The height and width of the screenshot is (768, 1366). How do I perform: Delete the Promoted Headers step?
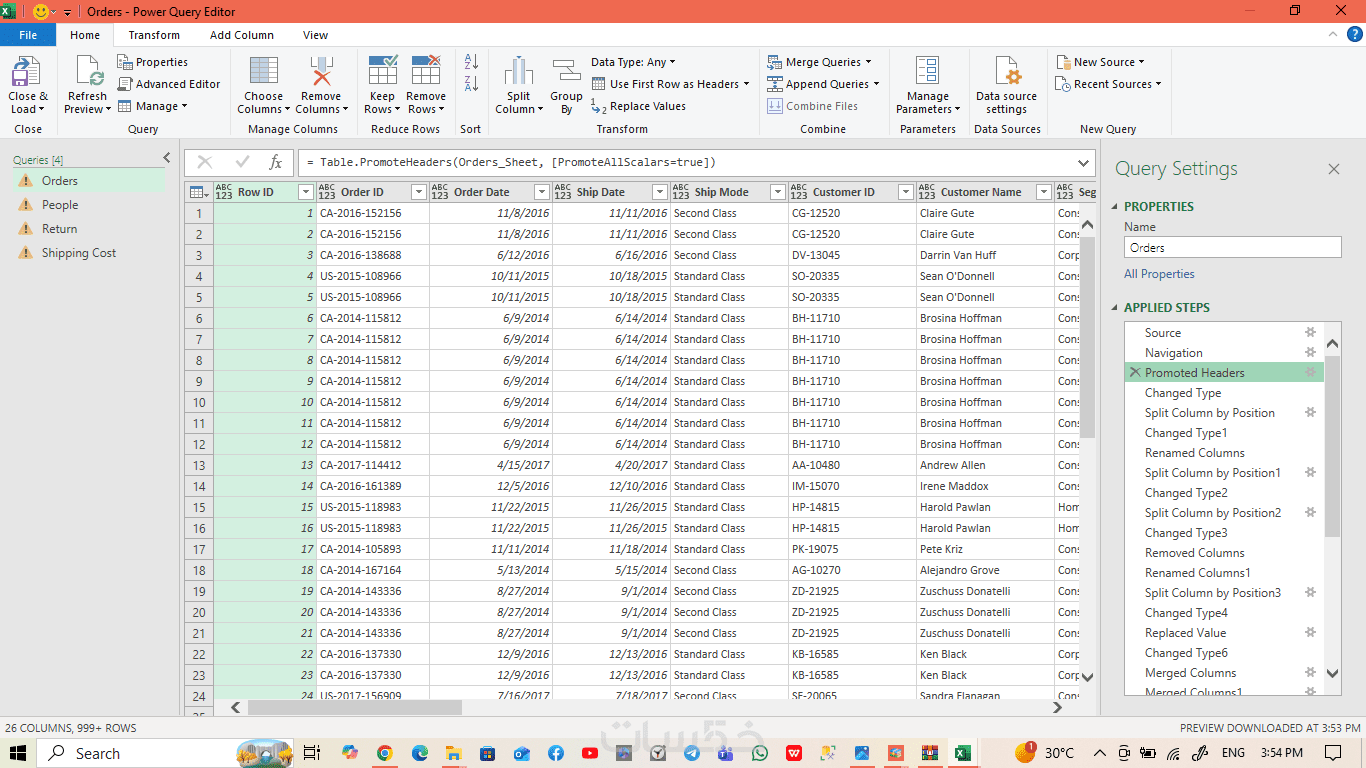click(1135, 372)
